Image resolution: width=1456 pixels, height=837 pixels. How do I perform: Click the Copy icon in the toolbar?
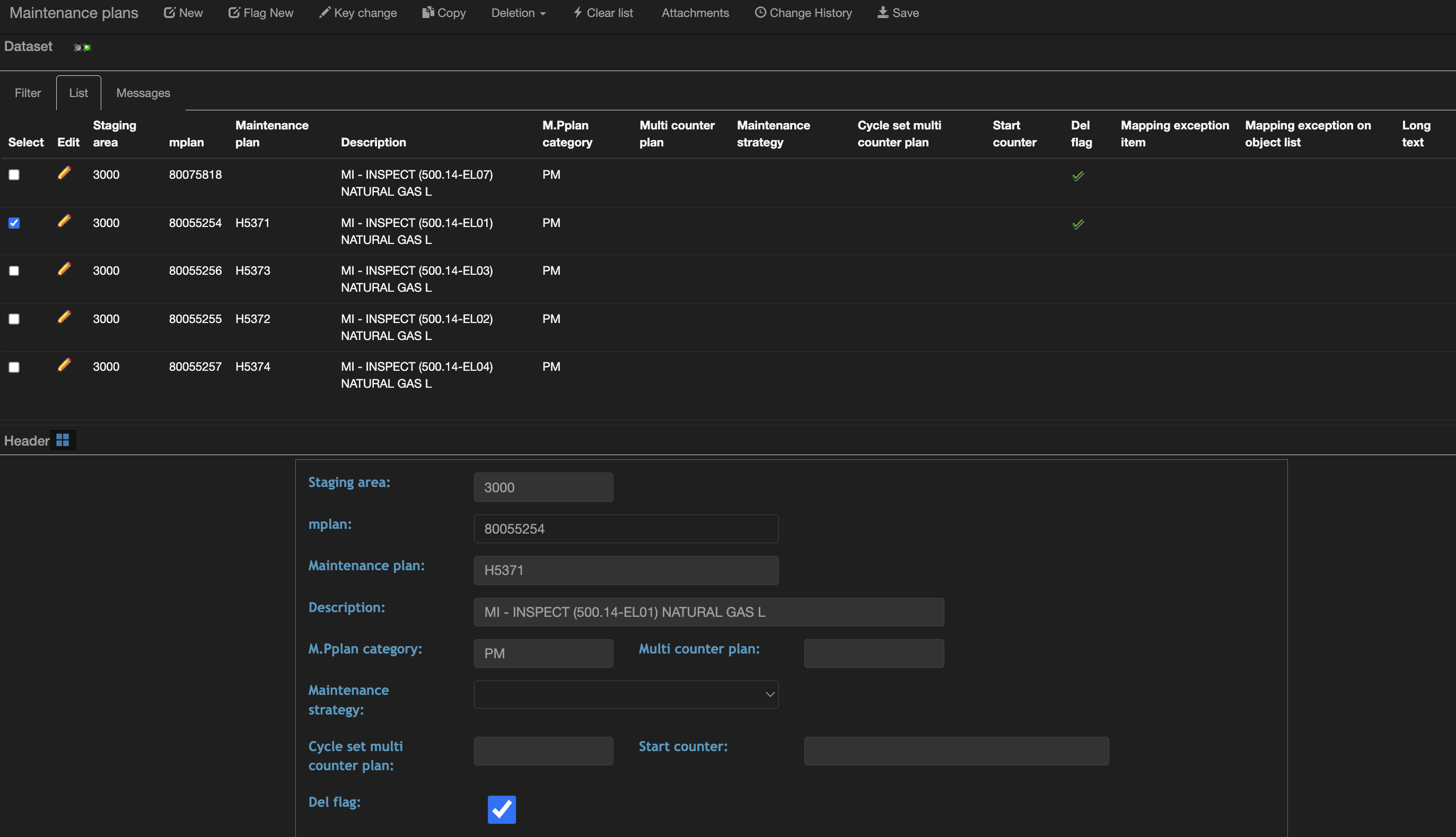pos(428,12)
